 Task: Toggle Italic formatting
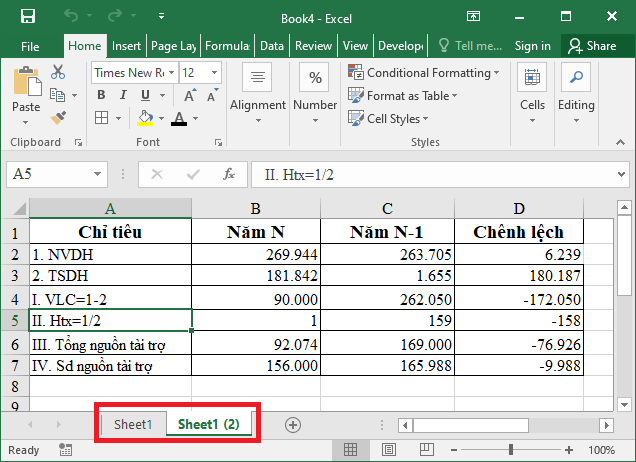(x=121, y=95)
